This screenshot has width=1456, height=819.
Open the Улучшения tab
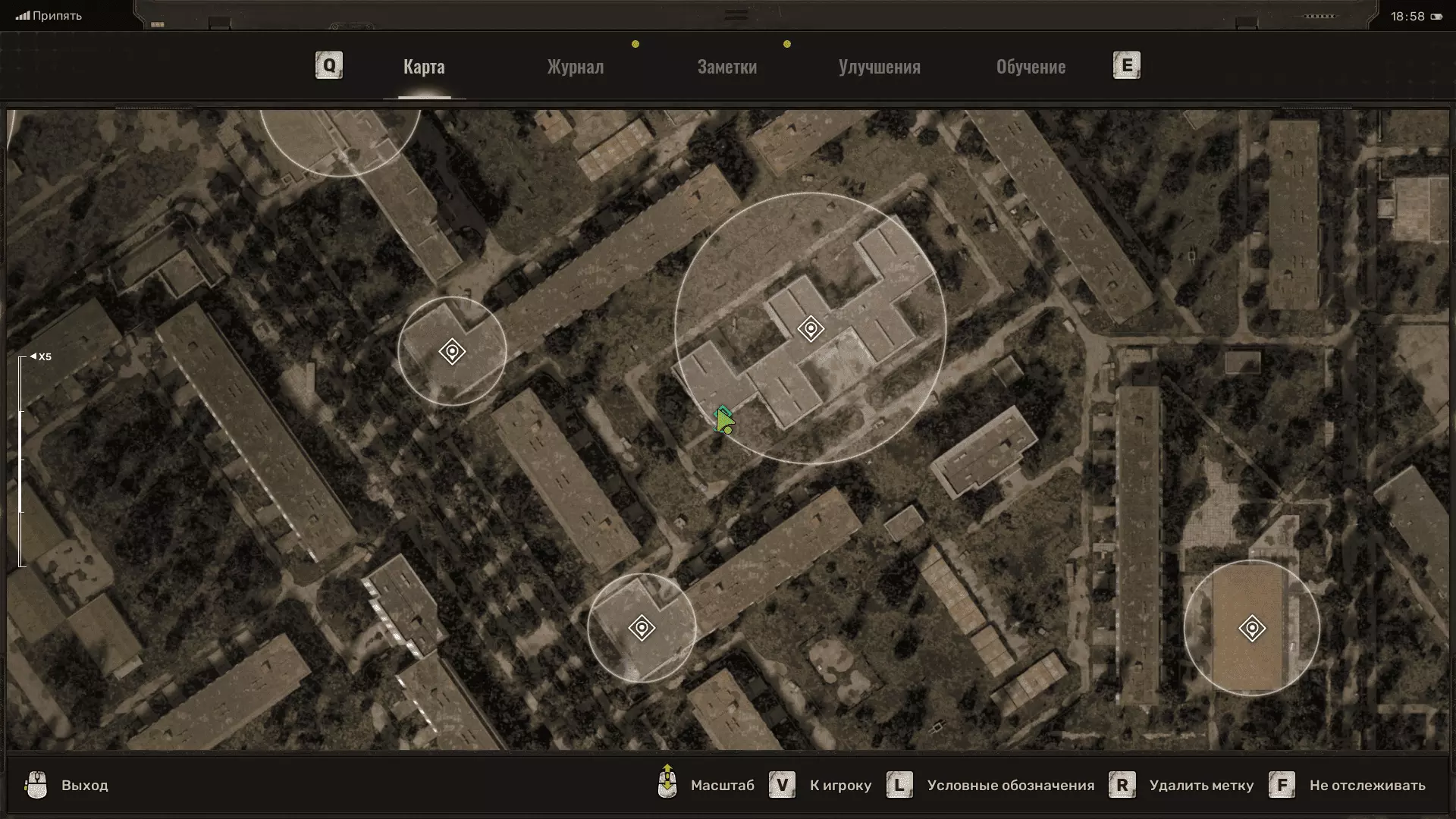click(x=879, y=67)
